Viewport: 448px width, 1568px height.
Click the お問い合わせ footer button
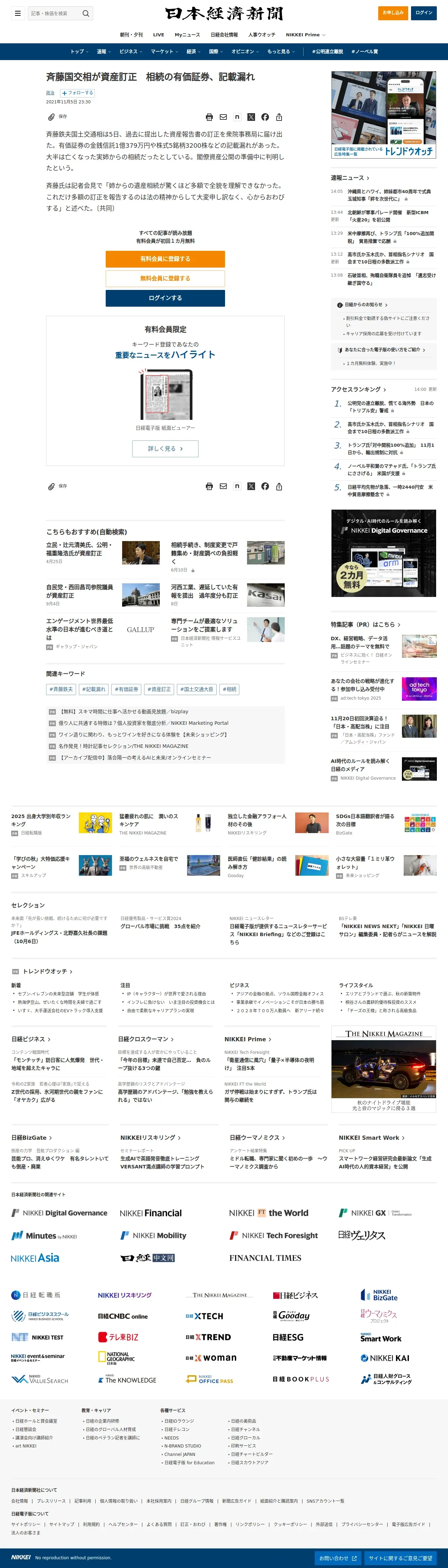(x=338, y=1558)
